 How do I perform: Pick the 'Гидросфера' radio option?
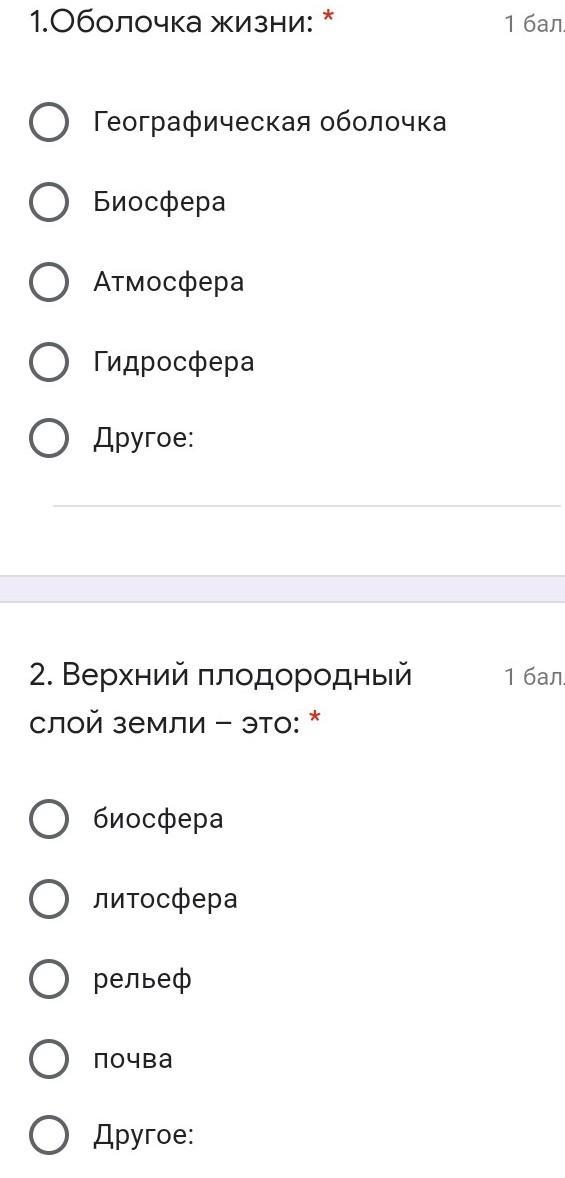pos(49,363)
